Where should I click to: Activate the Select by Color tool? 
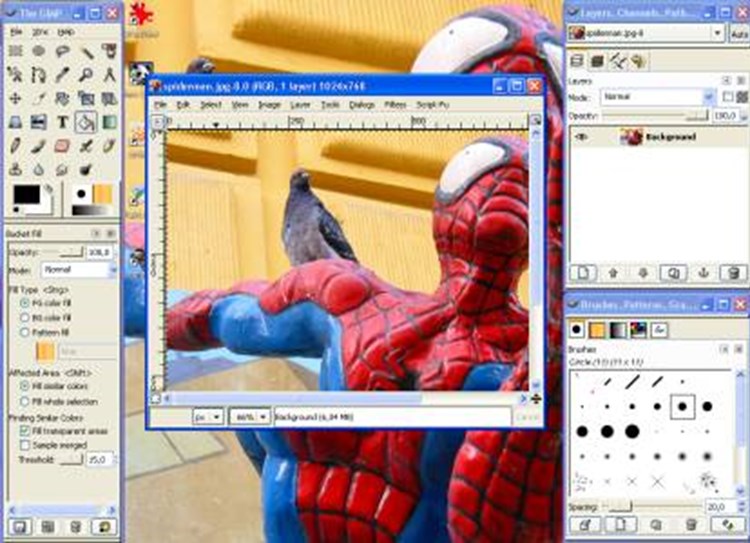pos(110,50)
